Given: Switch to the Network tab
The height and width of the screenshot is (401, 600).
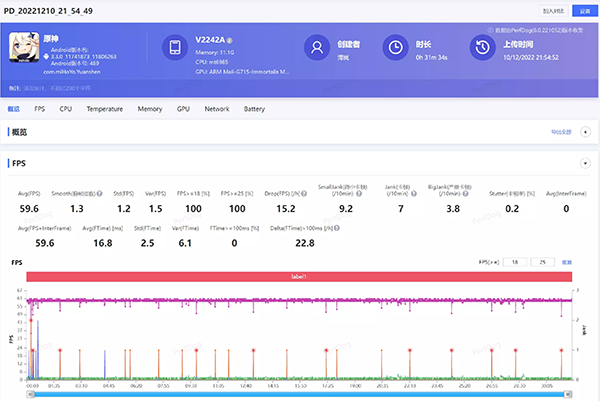Looking at the screenshot, I should click(216, 108).
